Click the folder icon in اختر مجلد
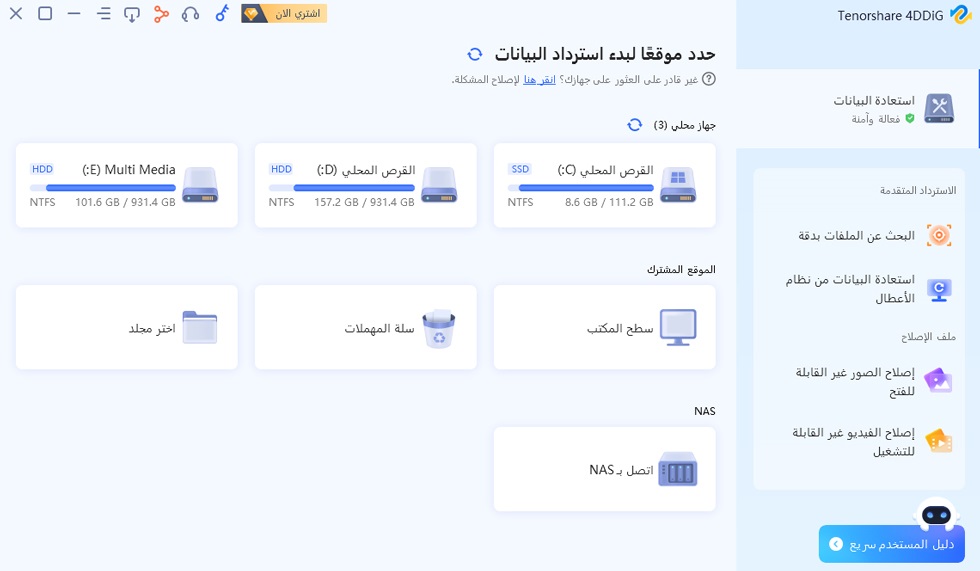Screen dimensions: 980x571 click(200, 327)
